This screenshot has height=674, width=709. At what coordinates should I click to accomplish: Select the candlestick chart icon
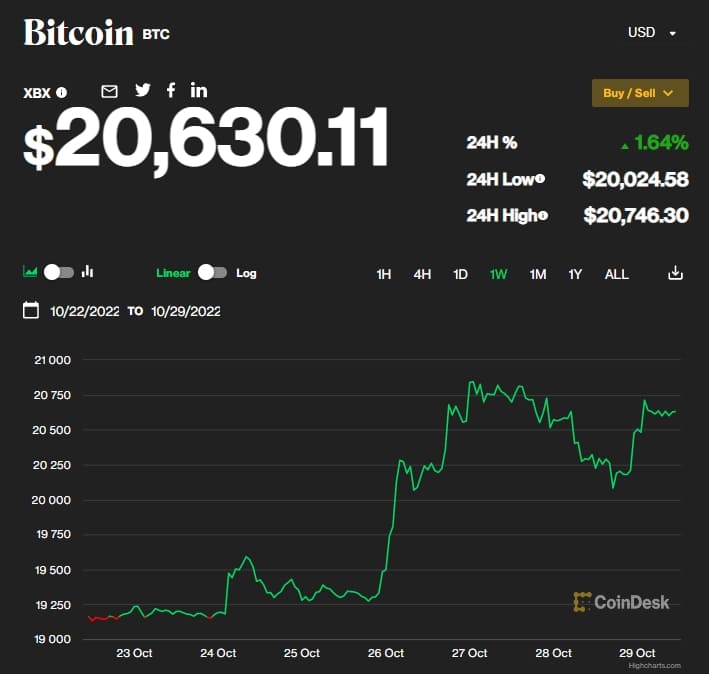click(87, 272)
